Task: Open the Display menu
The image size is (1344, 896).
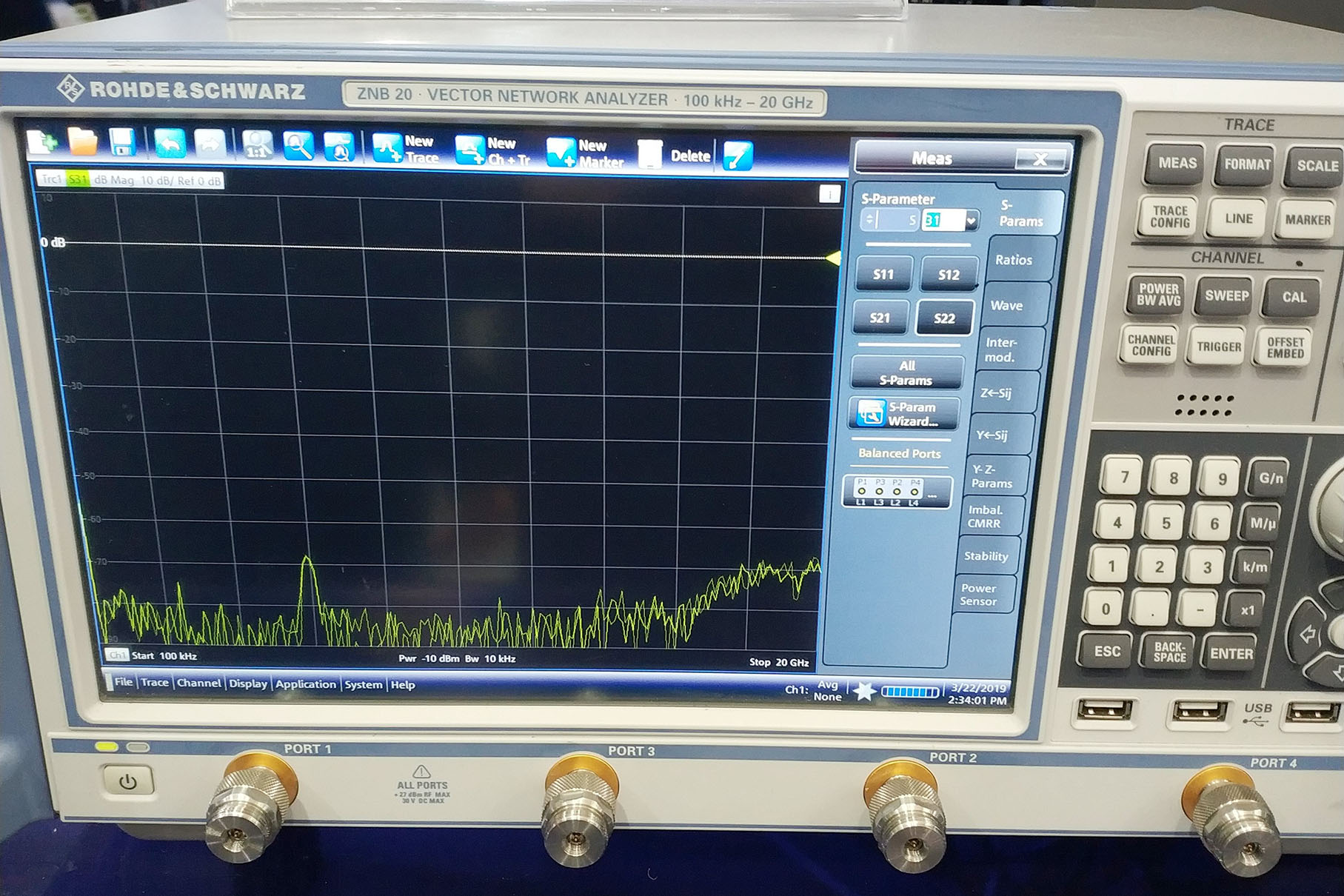Action: (248, 683)
